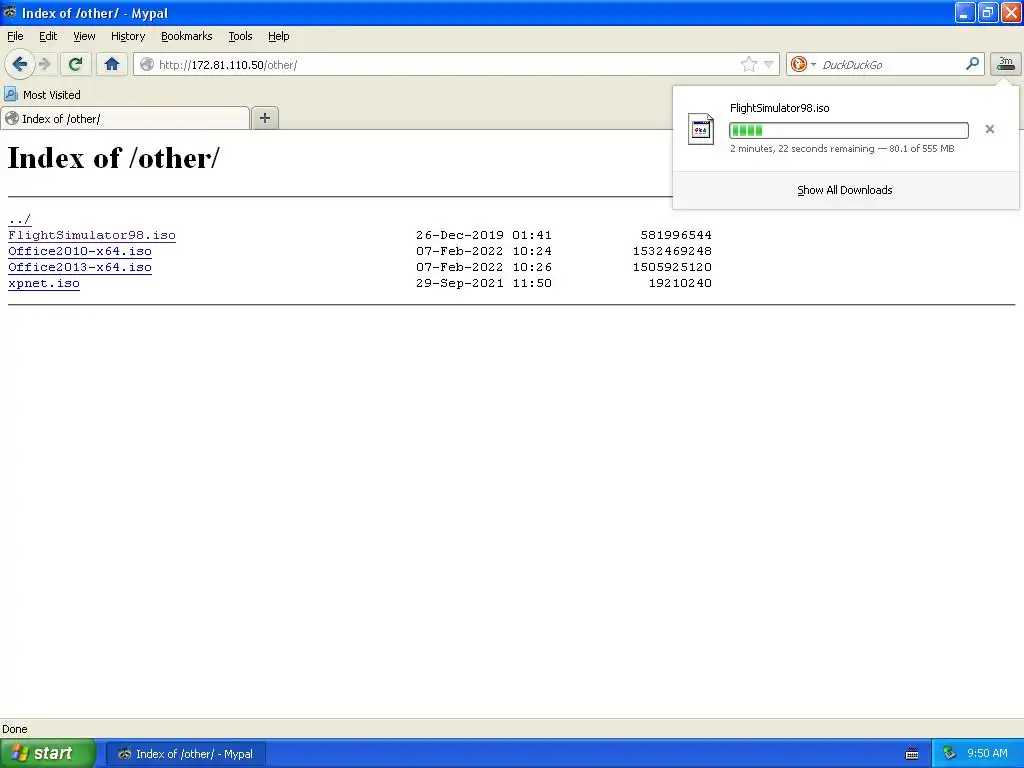1024x768 pixels.
Task: Click the date 29-Sep-2021 11:50
Action: (484, 283)
